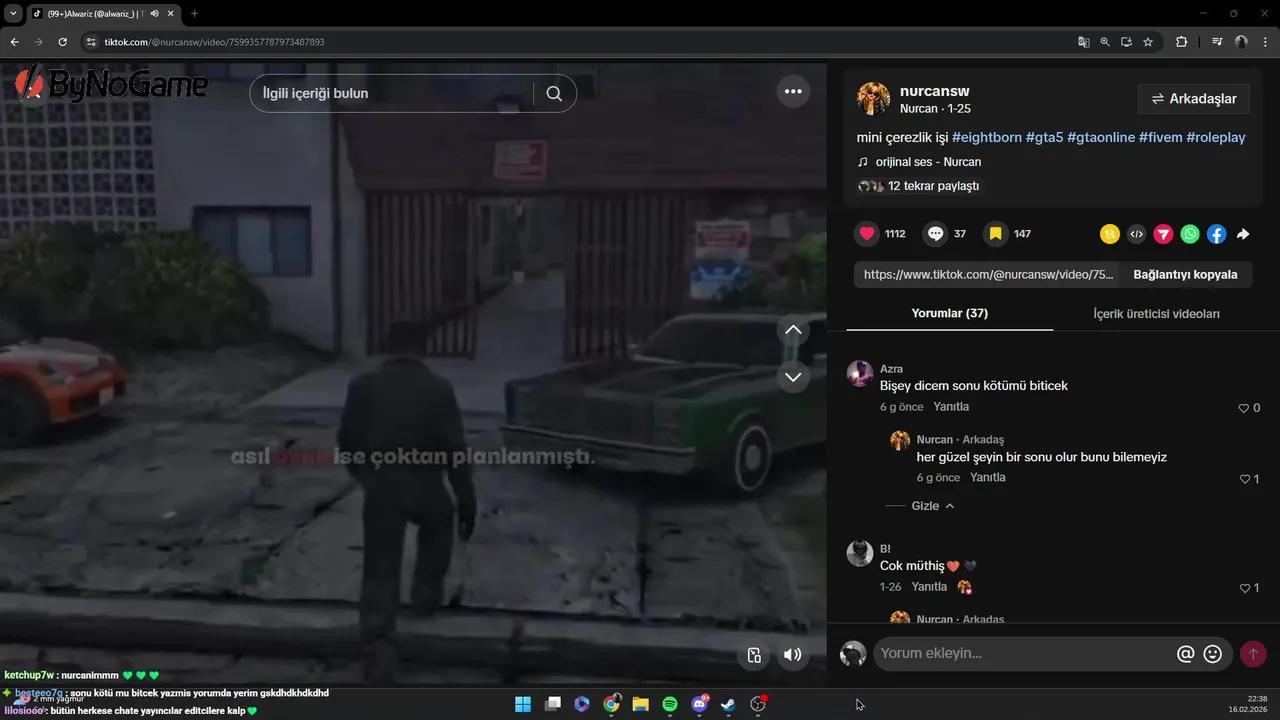Like the 'Cok müthiş' comment heart

(1244, 588)
